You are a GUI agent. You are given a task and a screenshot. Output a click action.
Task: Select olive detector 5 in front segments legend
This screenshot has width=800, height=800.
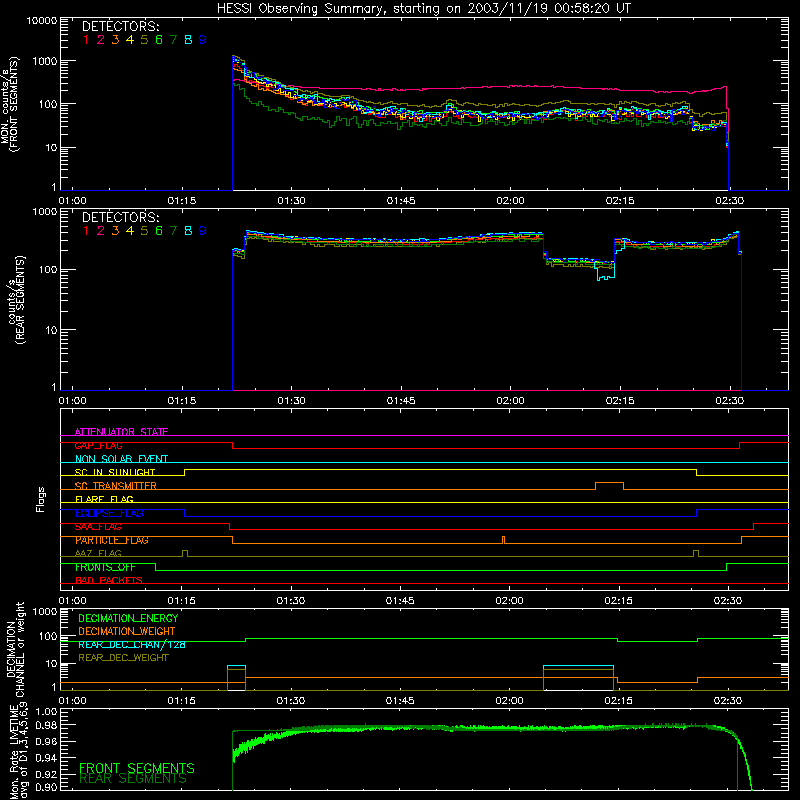tap(144, 40)
